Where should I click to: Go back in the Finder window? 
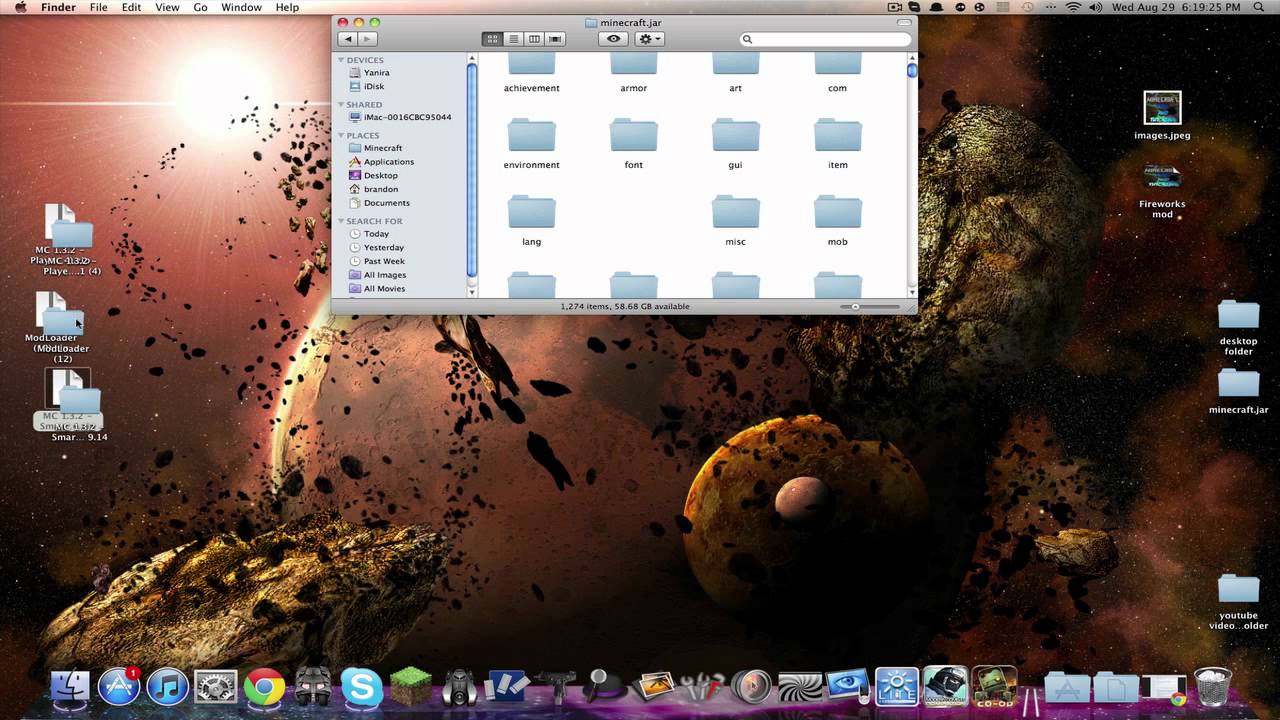tap(347, 39)
